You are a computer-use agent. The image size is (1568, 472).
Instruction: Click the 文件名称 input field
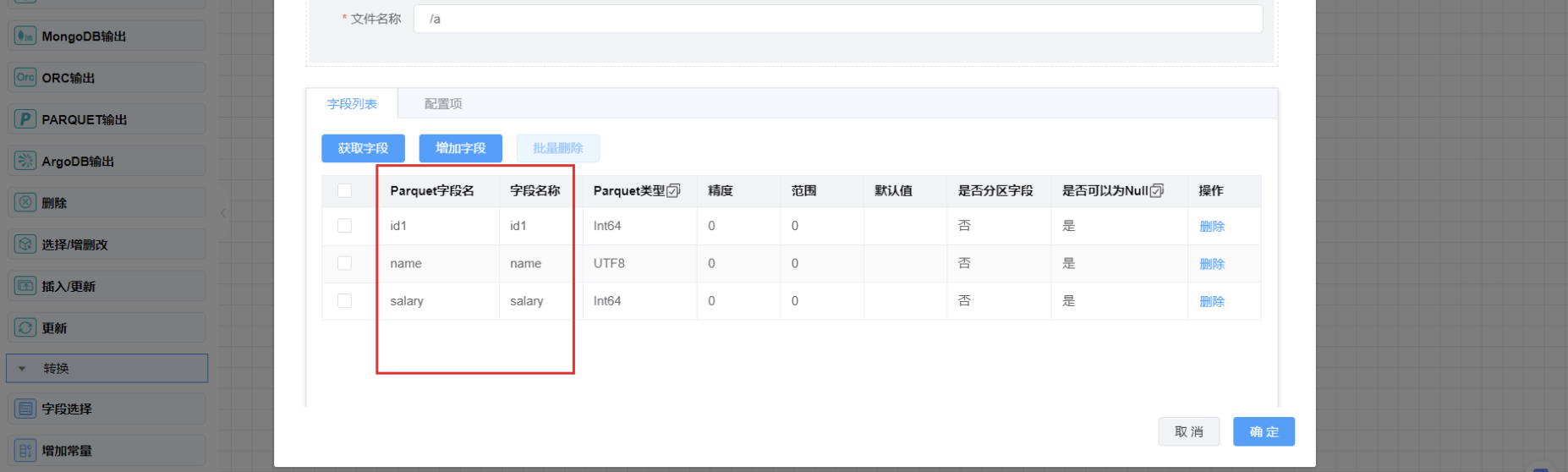(837, 19)
